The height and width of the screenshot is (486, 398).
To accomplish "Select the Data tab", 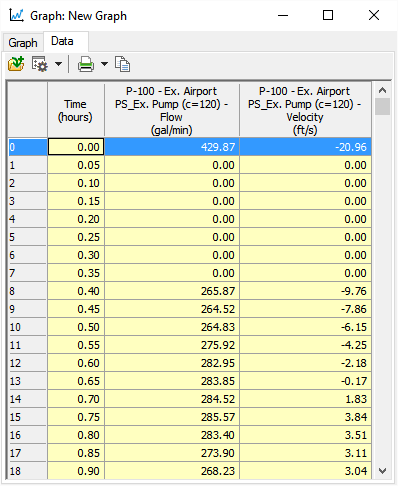I will tap(62, 41).
